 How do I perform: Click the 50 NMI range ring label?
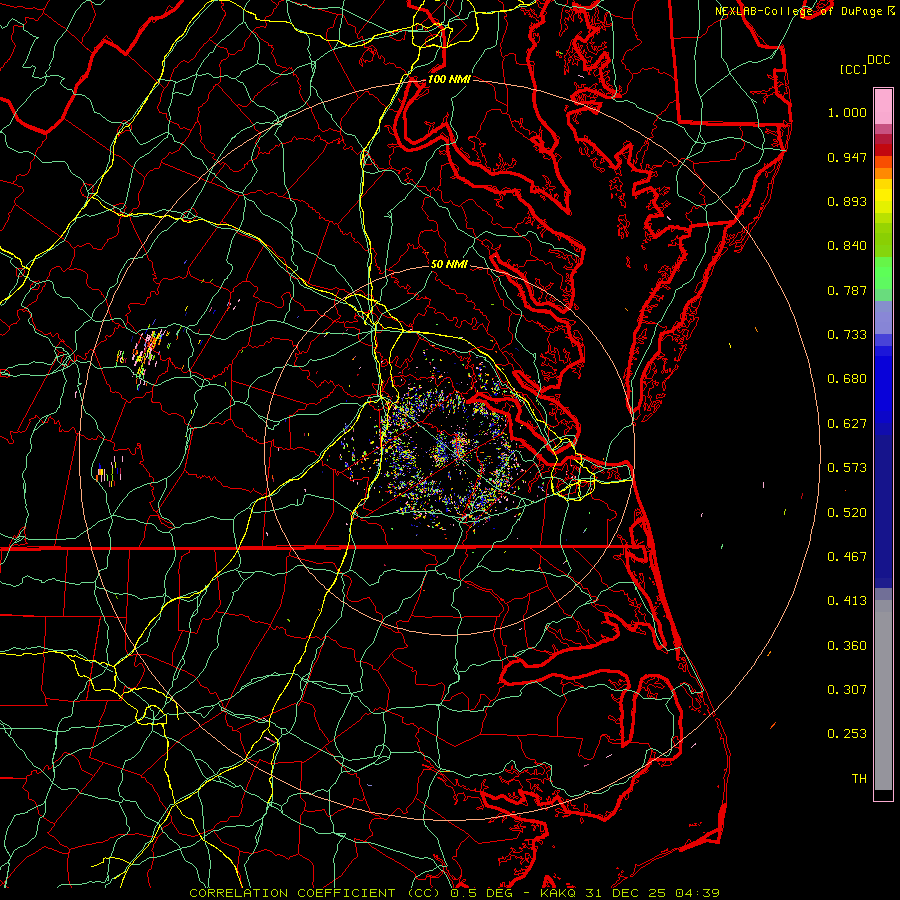pyautogui.click(x=449, y=265)
